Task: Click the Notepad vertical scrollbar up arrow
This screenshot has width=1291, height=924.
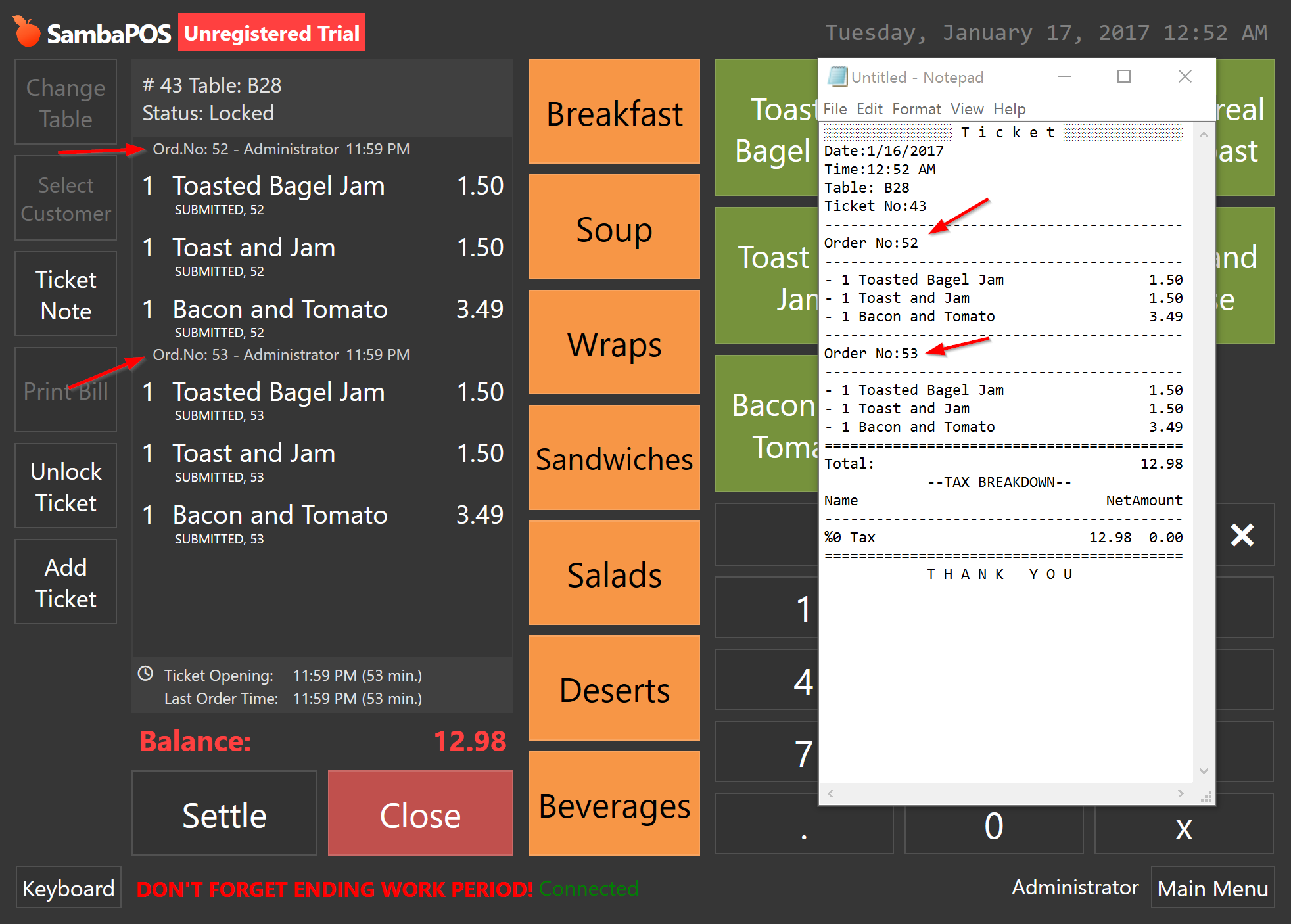Action: pos(1204,135)
